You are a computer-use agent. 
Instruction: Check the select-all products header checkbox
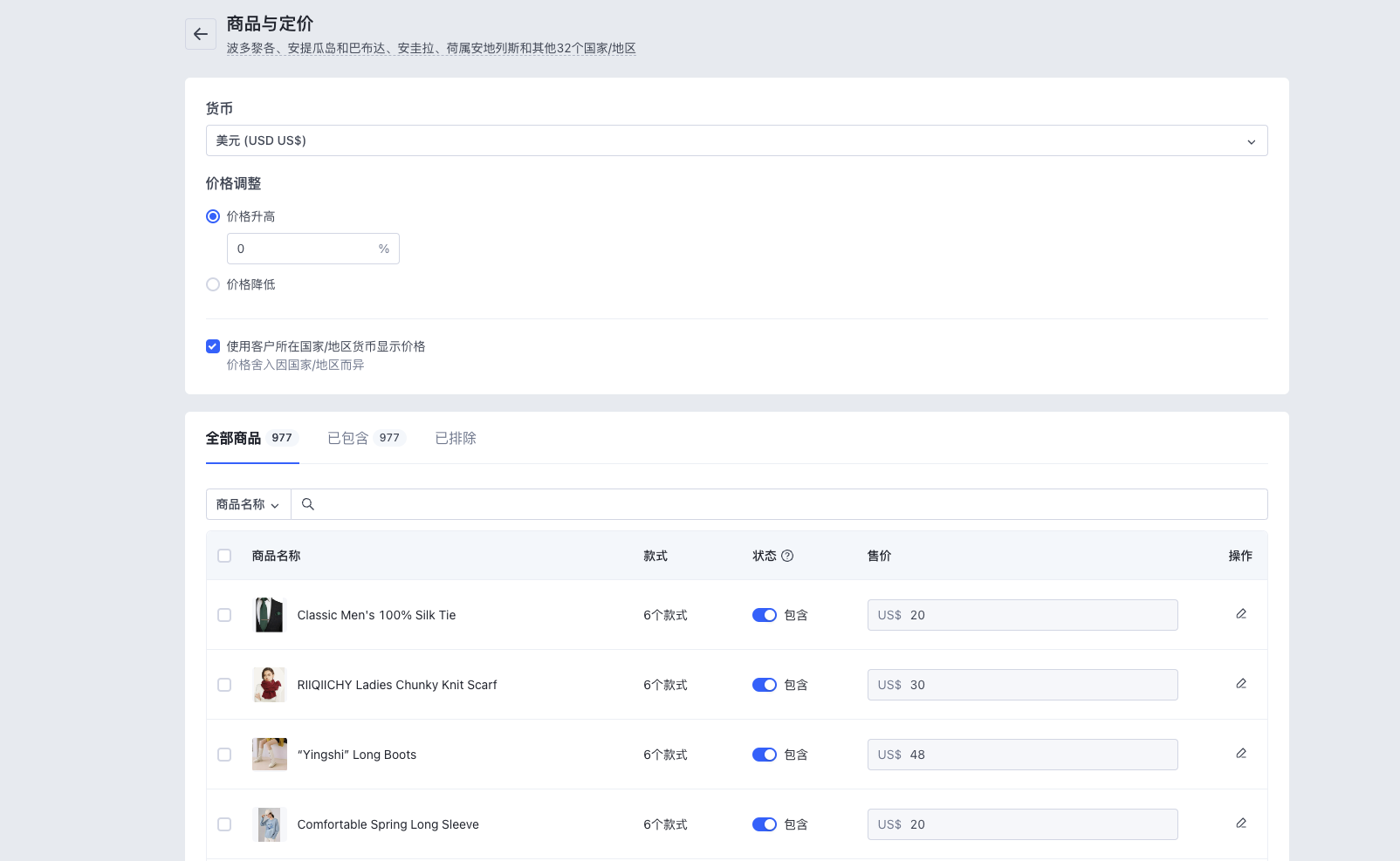[224, 556]
